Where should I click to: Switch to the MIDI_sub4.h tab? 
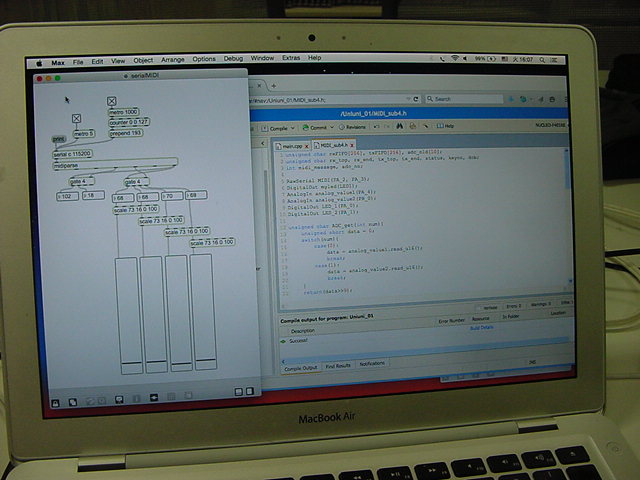pos(333,145)
